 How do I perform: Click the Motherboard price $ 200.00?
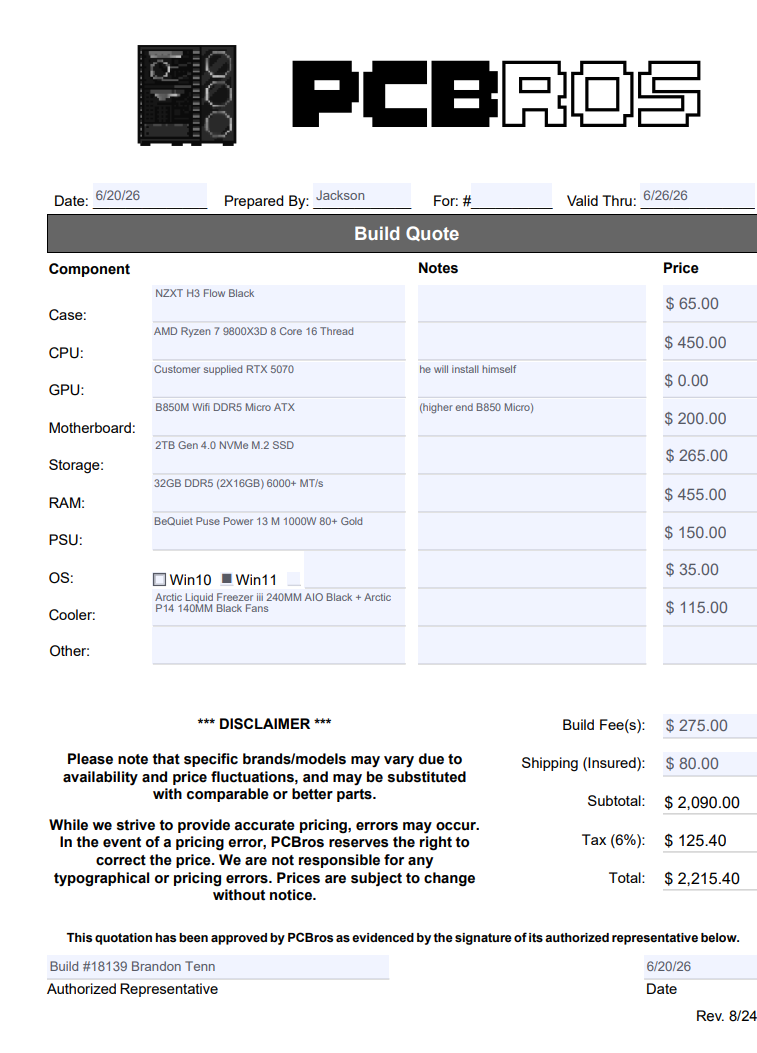[x=710, y=417]
